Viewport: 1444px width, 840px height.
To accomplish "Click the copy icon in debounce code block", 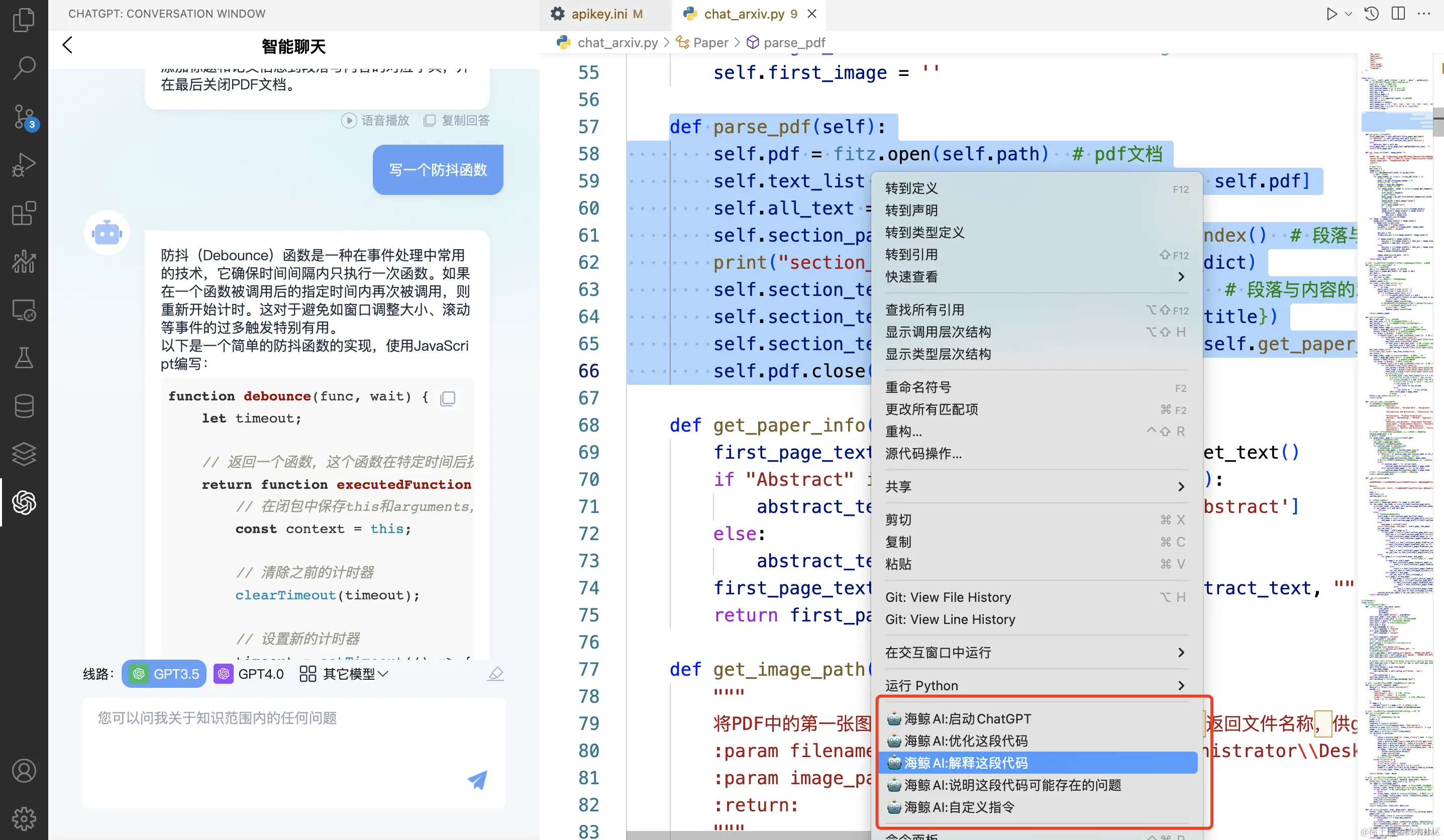I will click(448, 398).
